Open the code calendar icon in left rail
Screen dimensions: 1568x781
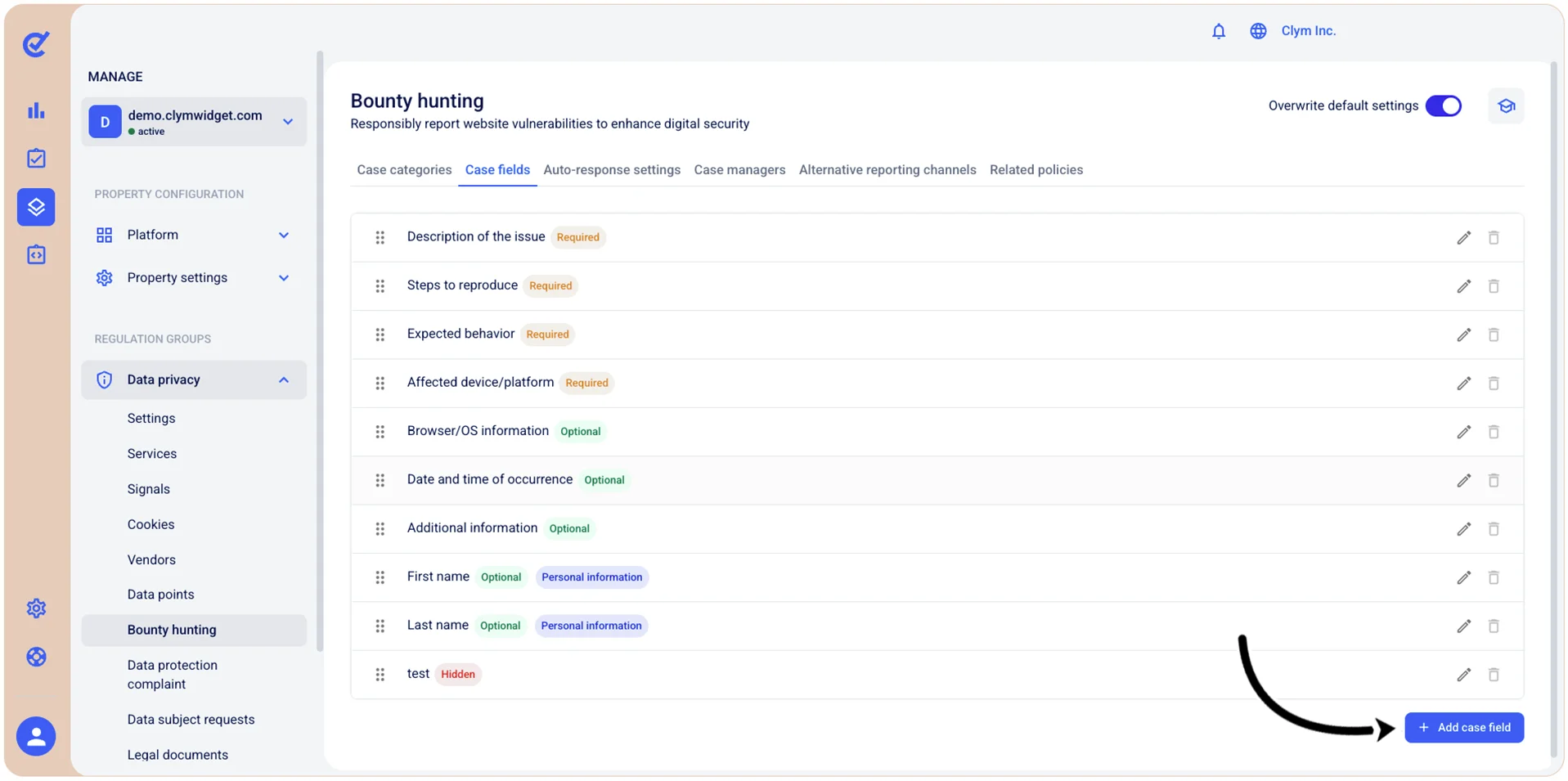point(36,254)
